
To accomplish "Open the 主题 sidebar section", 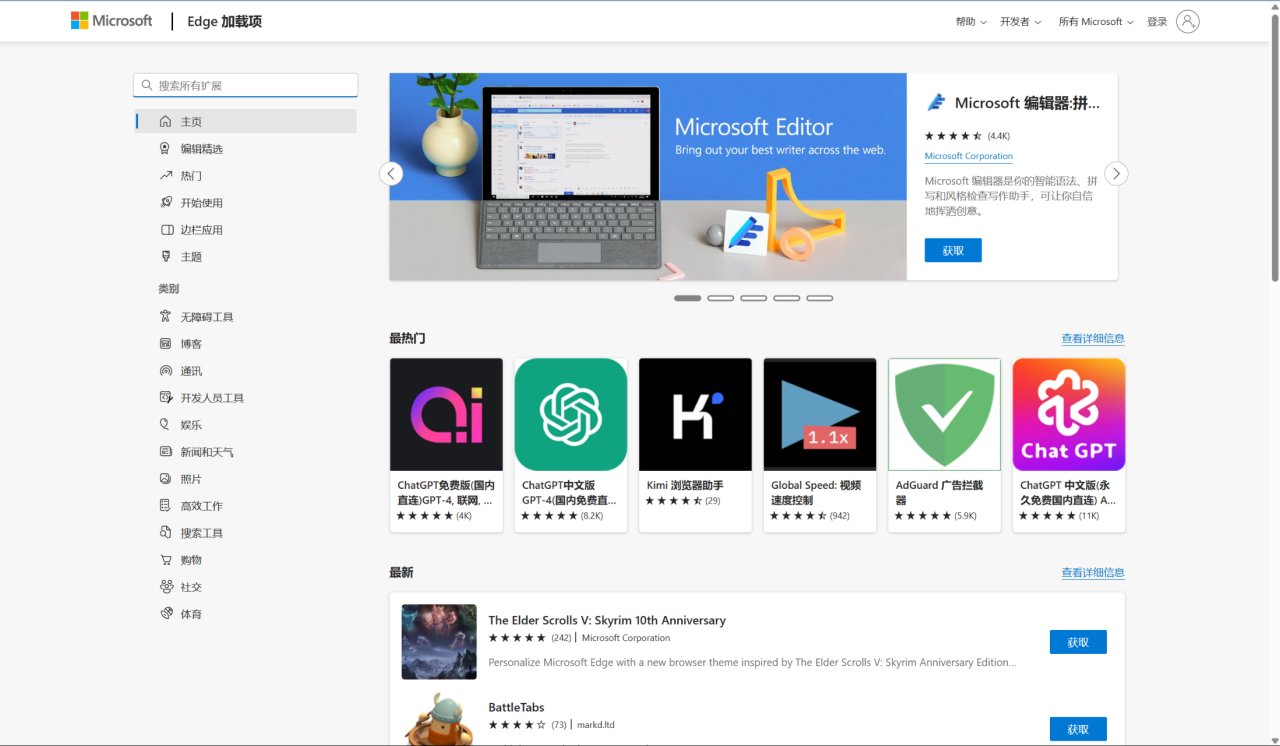I will (x=246, y=256).
